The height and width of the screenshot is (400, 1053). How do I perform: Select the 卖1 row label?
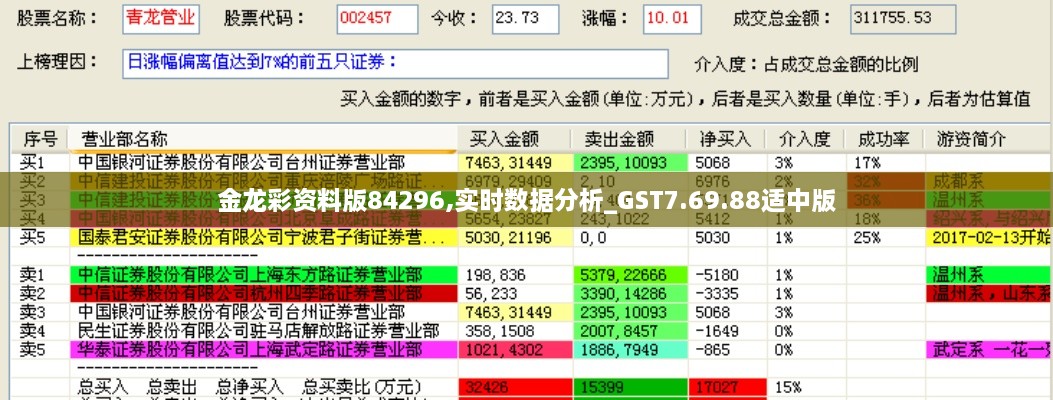(x=32, y=274)
